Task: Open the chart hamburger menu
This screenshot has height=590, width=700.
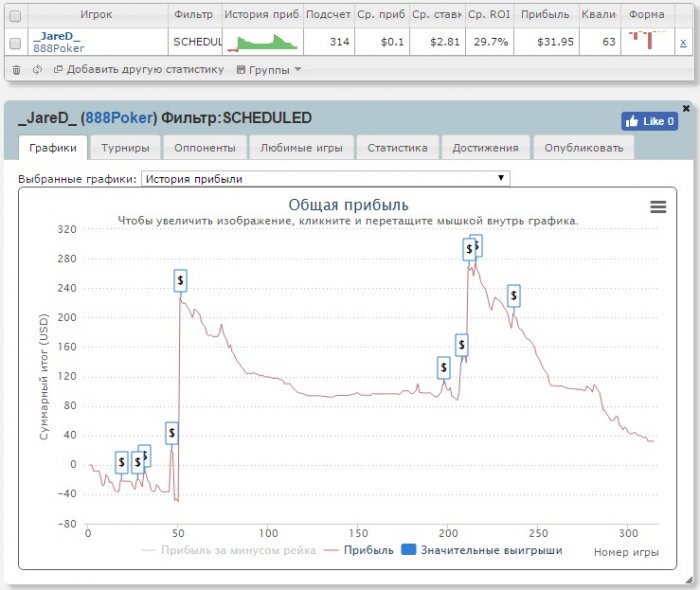Action: [x=658, y=207]
